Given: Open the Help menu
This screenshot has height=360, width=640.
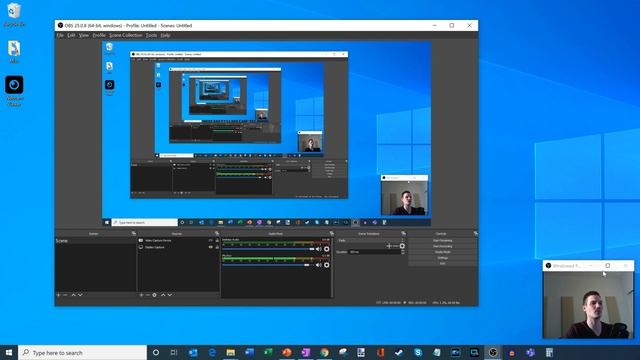Looking at the screenshot, I should [165, 35].
